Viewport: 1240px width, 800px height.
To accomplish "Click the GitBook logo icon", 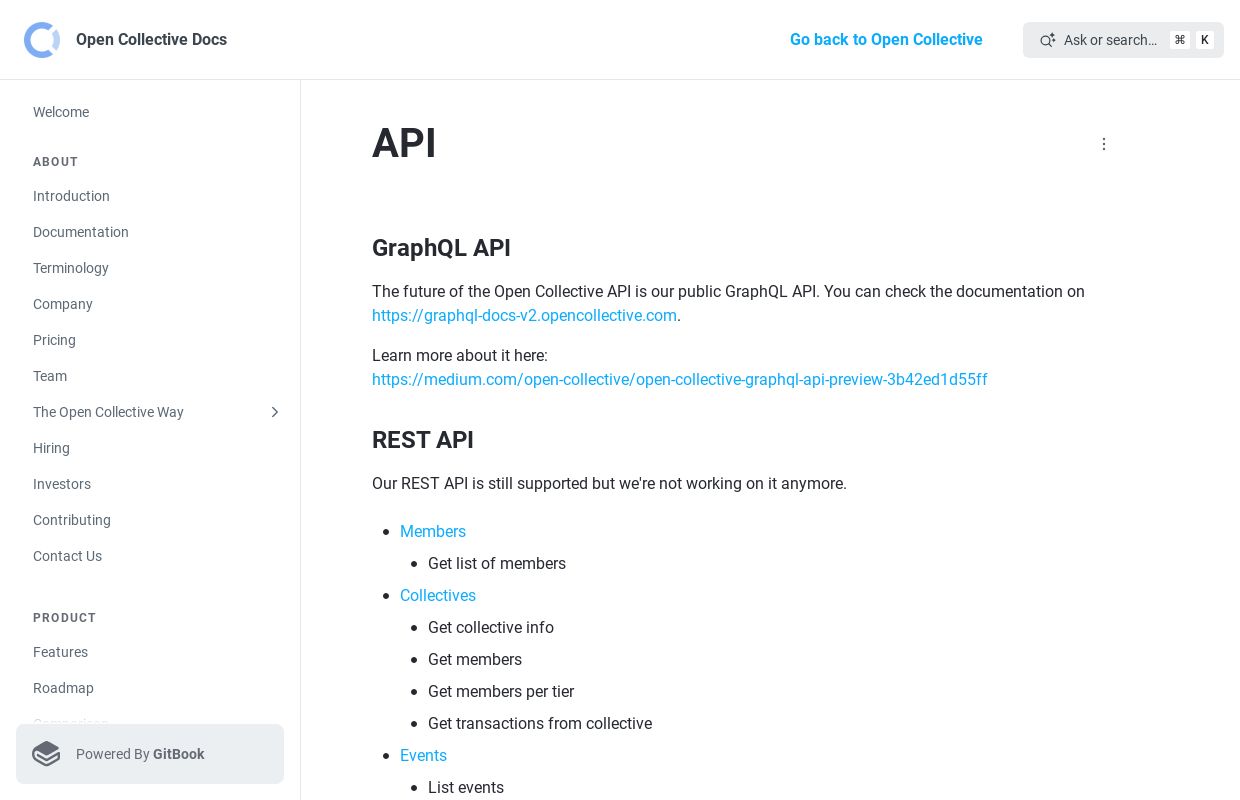I will (x=46, y=754).
